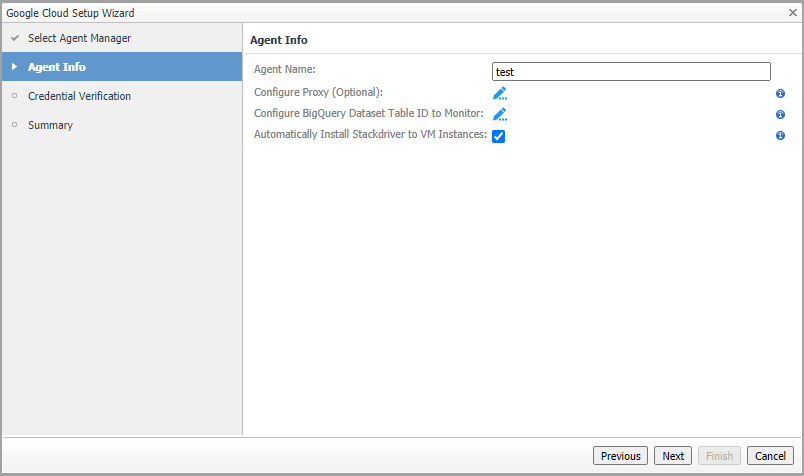The height and width of the screenshot is (476, 804).
Task: Click the bullet icon beside Summary
Action: point(15,125)
